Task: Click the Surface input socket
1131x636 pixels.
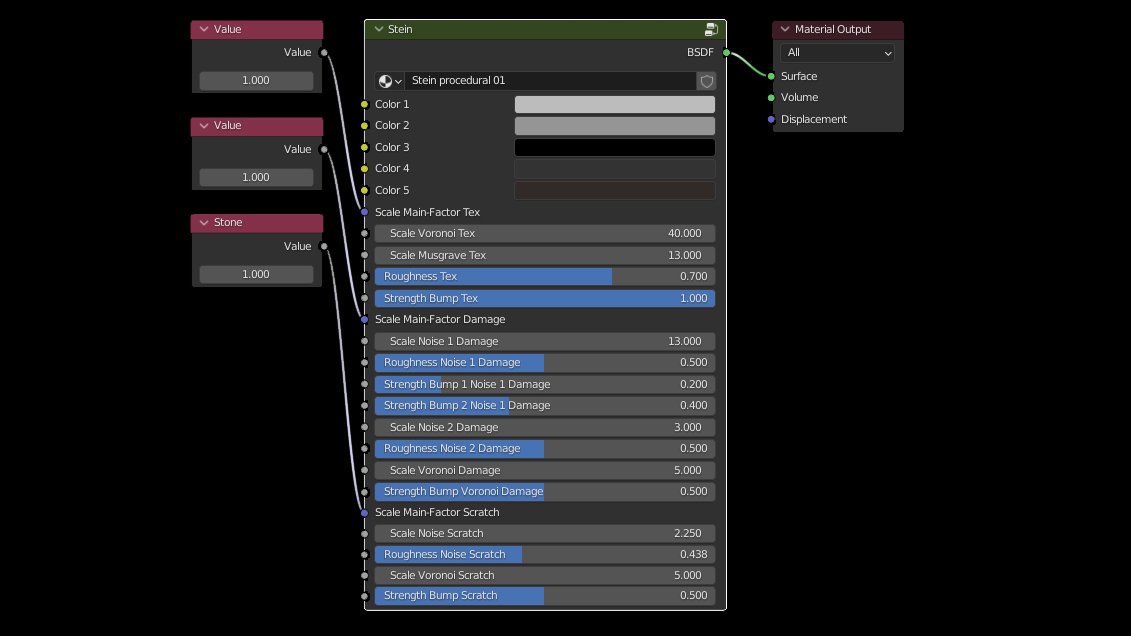Action: [x=771, y=76]
